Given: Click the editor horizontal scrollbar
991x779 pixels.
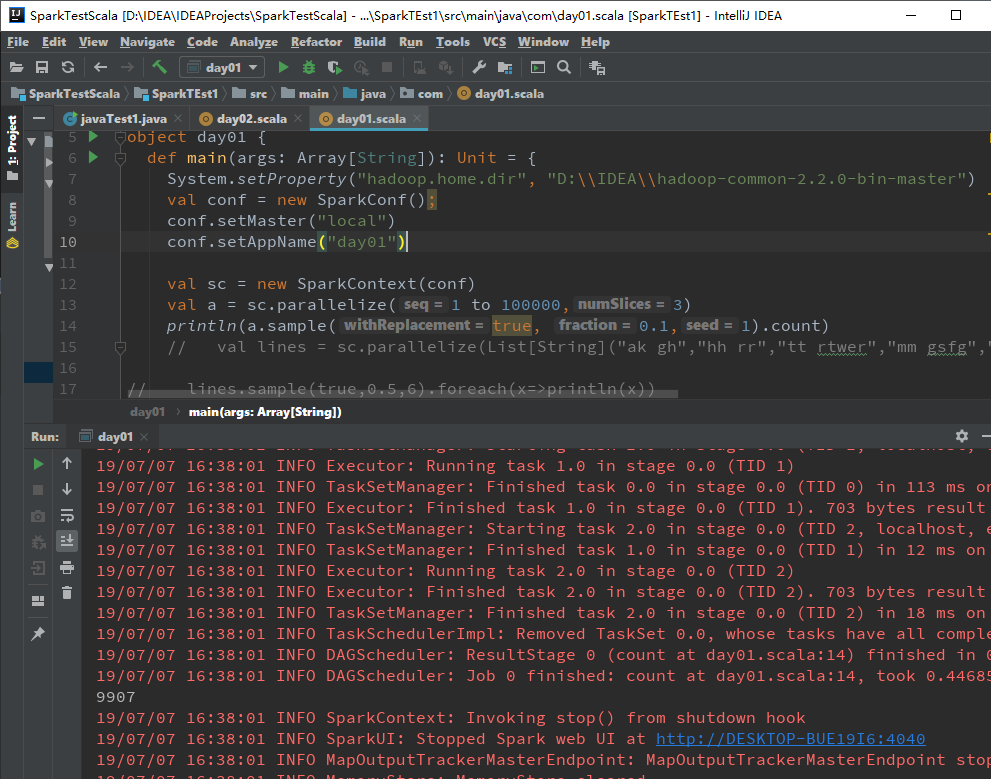Looking at the screenshot, I should (403, 394).
